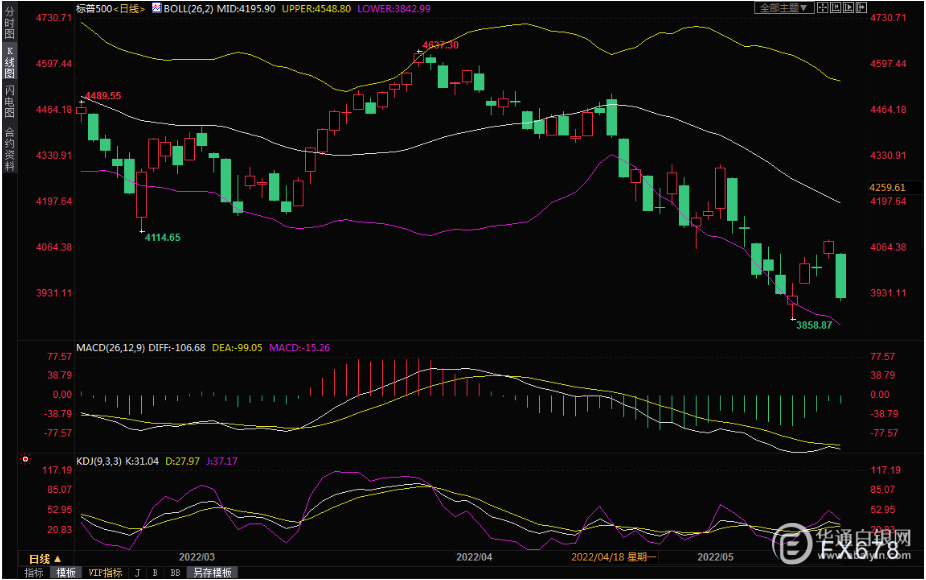Click the KDJ(9,3,3) indicator label

point(99,461)
